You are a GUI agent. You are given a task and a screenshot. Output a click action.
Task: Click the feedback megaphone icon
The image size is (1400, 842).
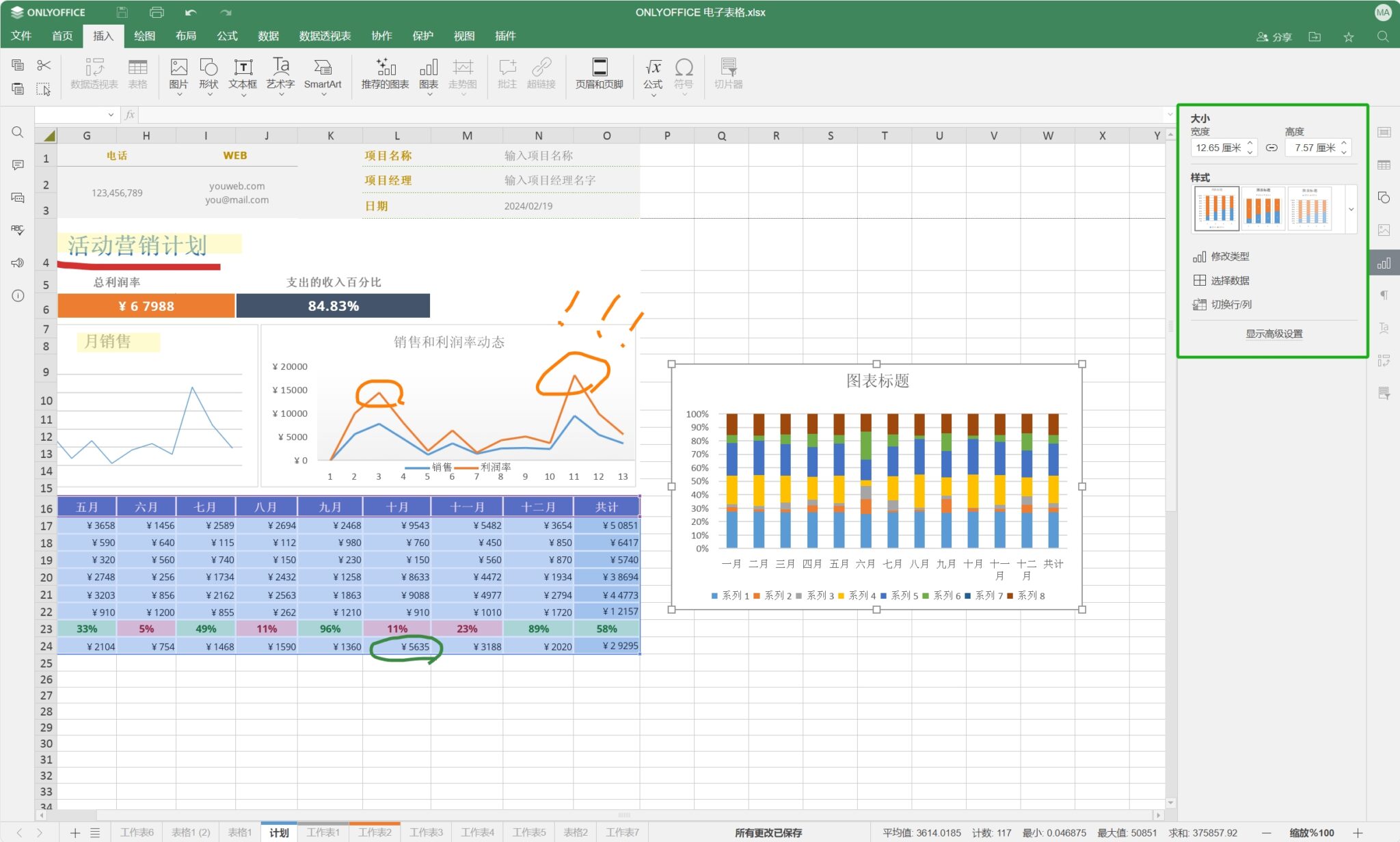[18, 263]
